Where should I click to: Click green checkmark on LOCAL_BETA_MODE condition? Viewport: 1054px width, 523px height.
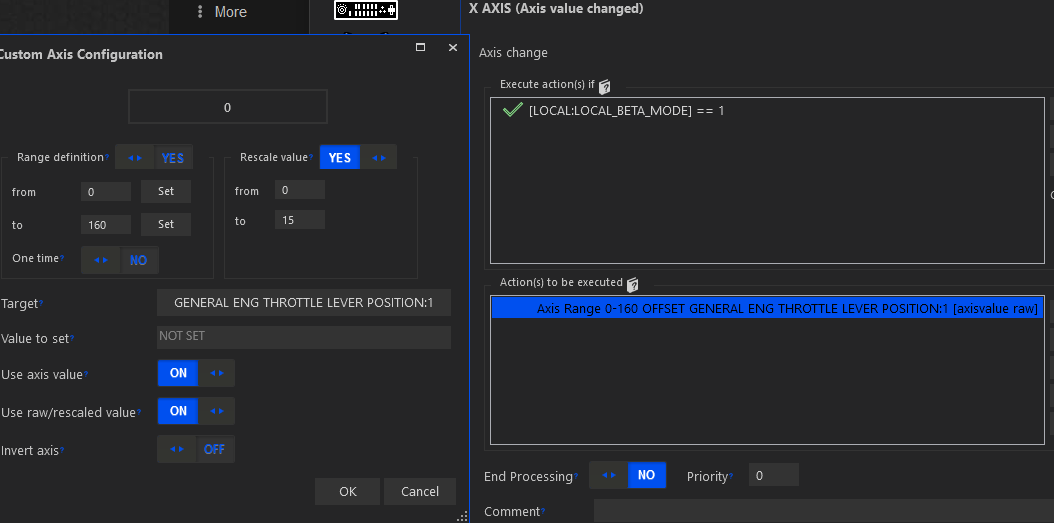tap(513, 110)
